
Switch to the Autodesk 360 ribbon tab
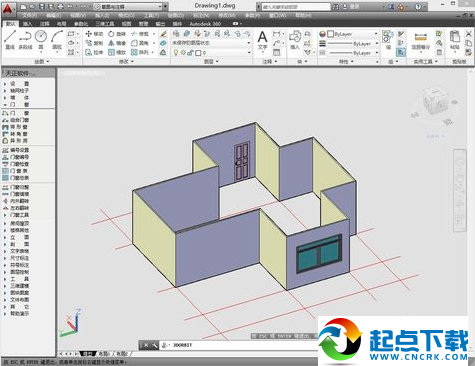tap(205, 24)
